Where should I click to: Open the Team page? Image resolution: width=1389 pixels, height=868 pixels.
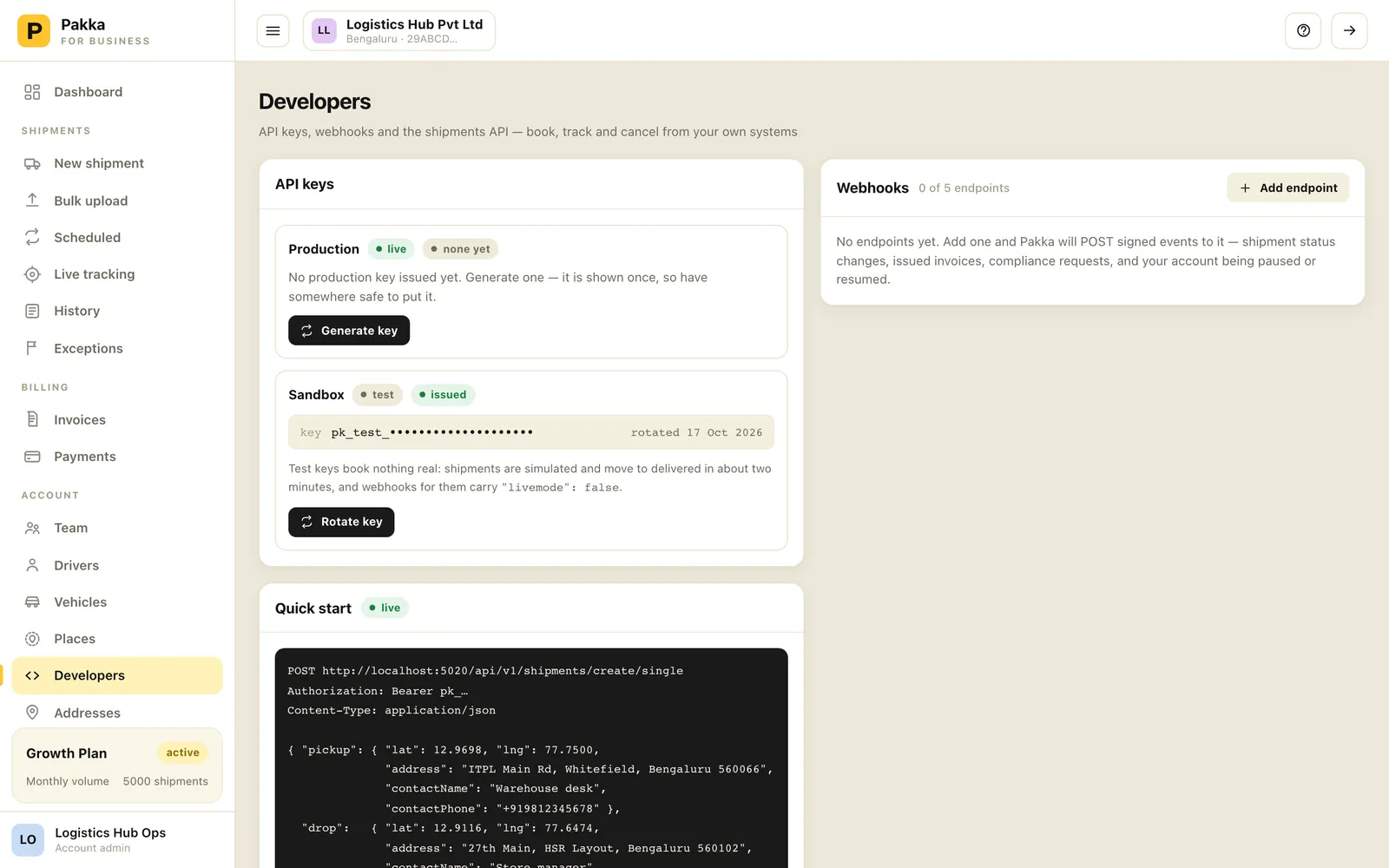(x=117, y=528)
